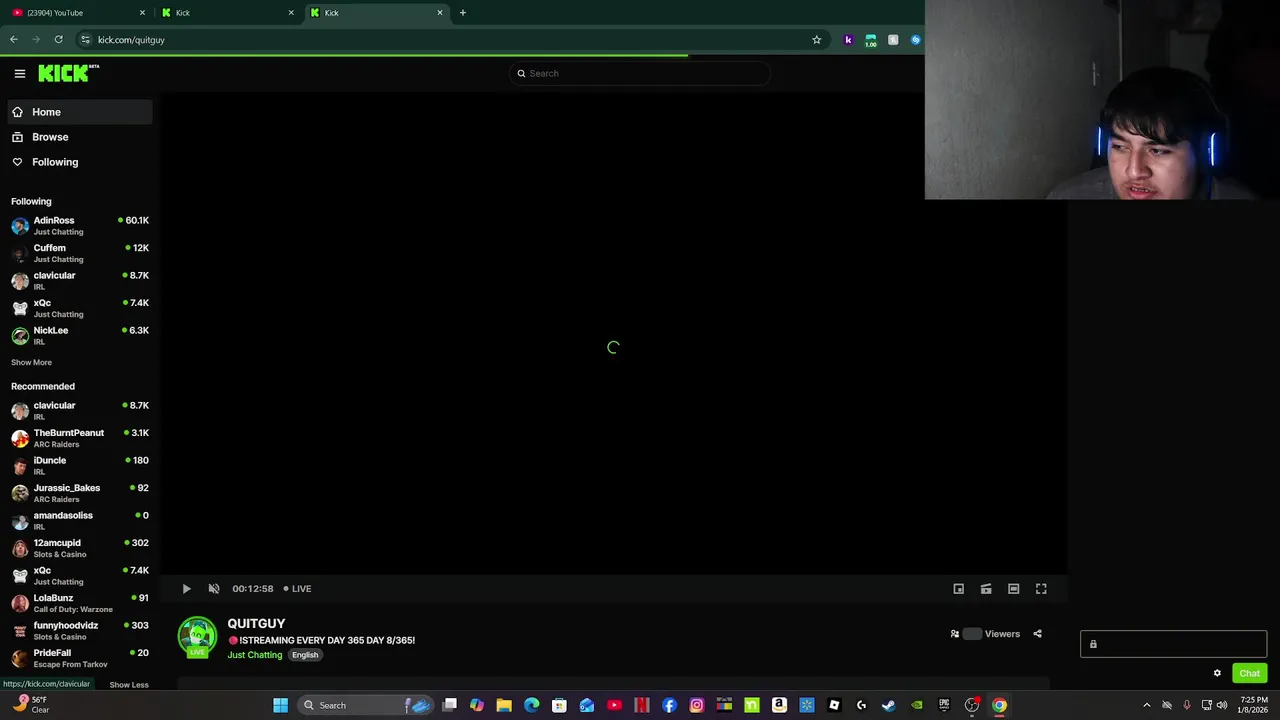This screenshot has height=720, width=1280.
Task: Expand Following list with Show More
Action: (x=31, y=362)
